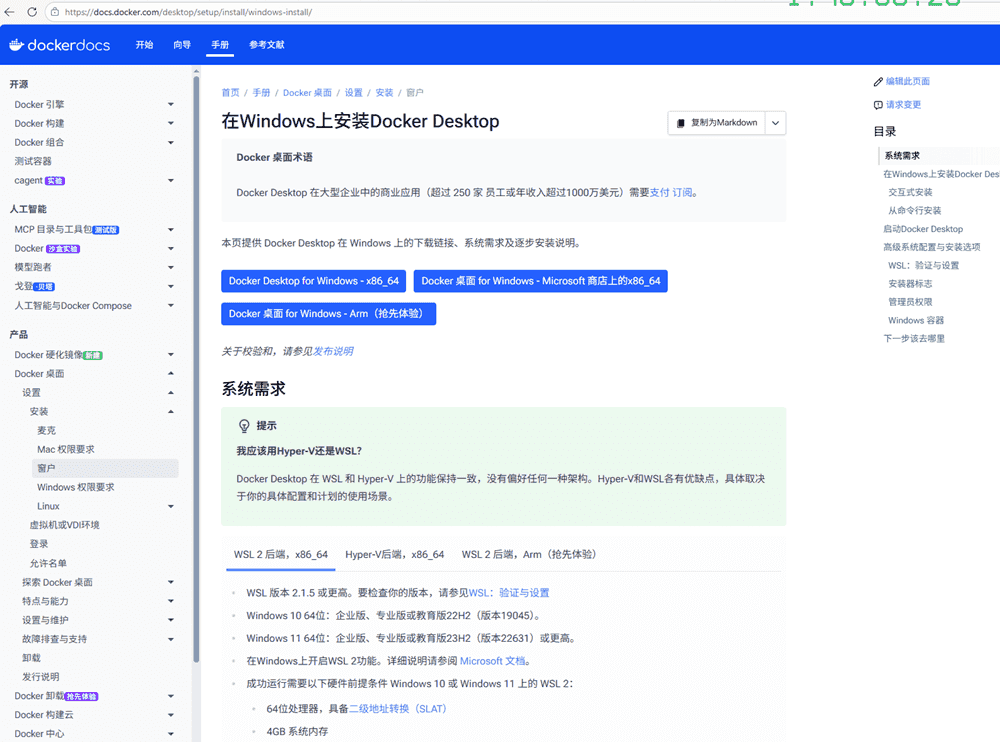This screenshot has height=742, width=1000.
Task: Click the Arm（抢先体验）download button
Action: coord(328,314)
